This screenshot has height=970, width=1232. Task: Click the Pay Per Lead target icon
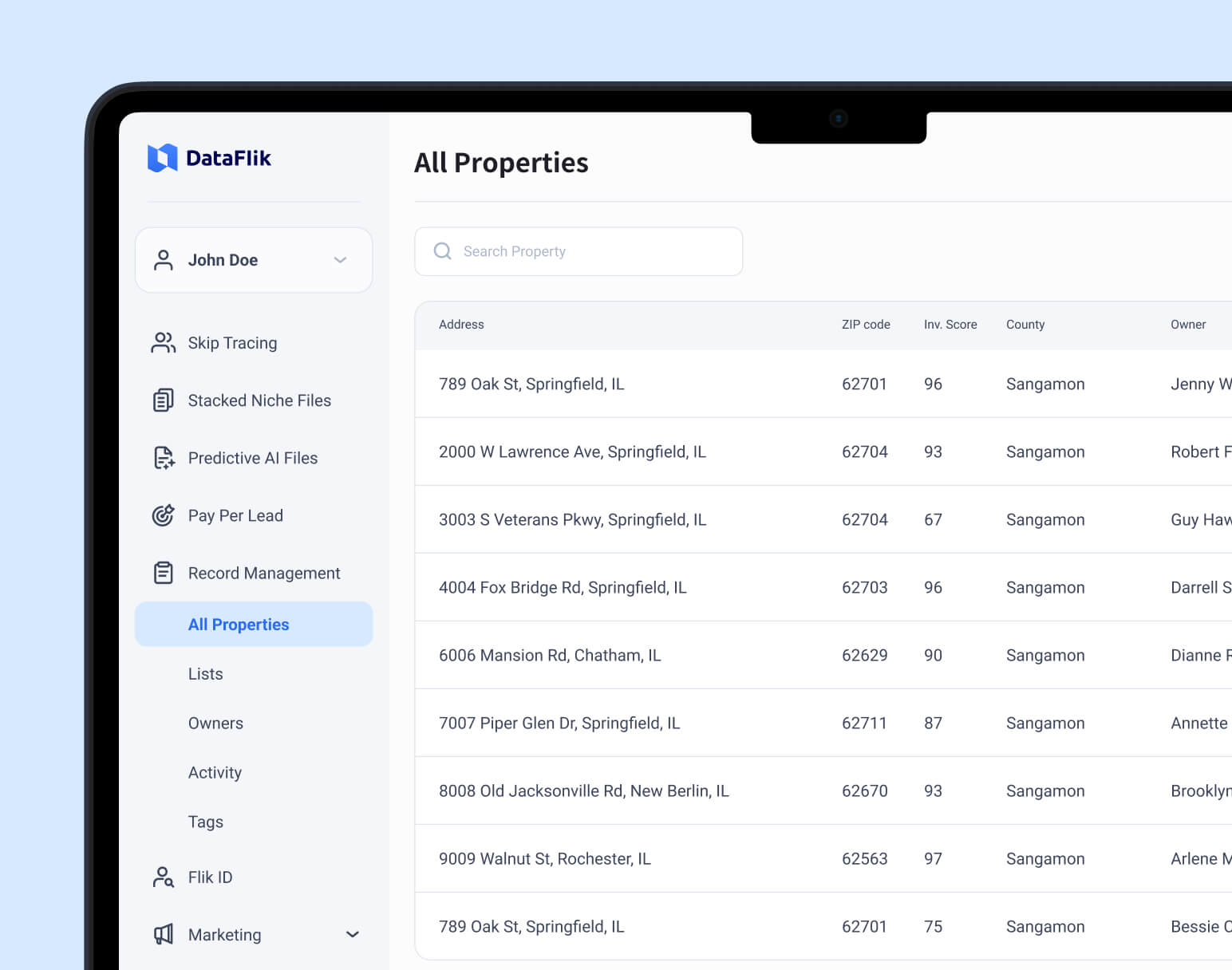point(163,515)
